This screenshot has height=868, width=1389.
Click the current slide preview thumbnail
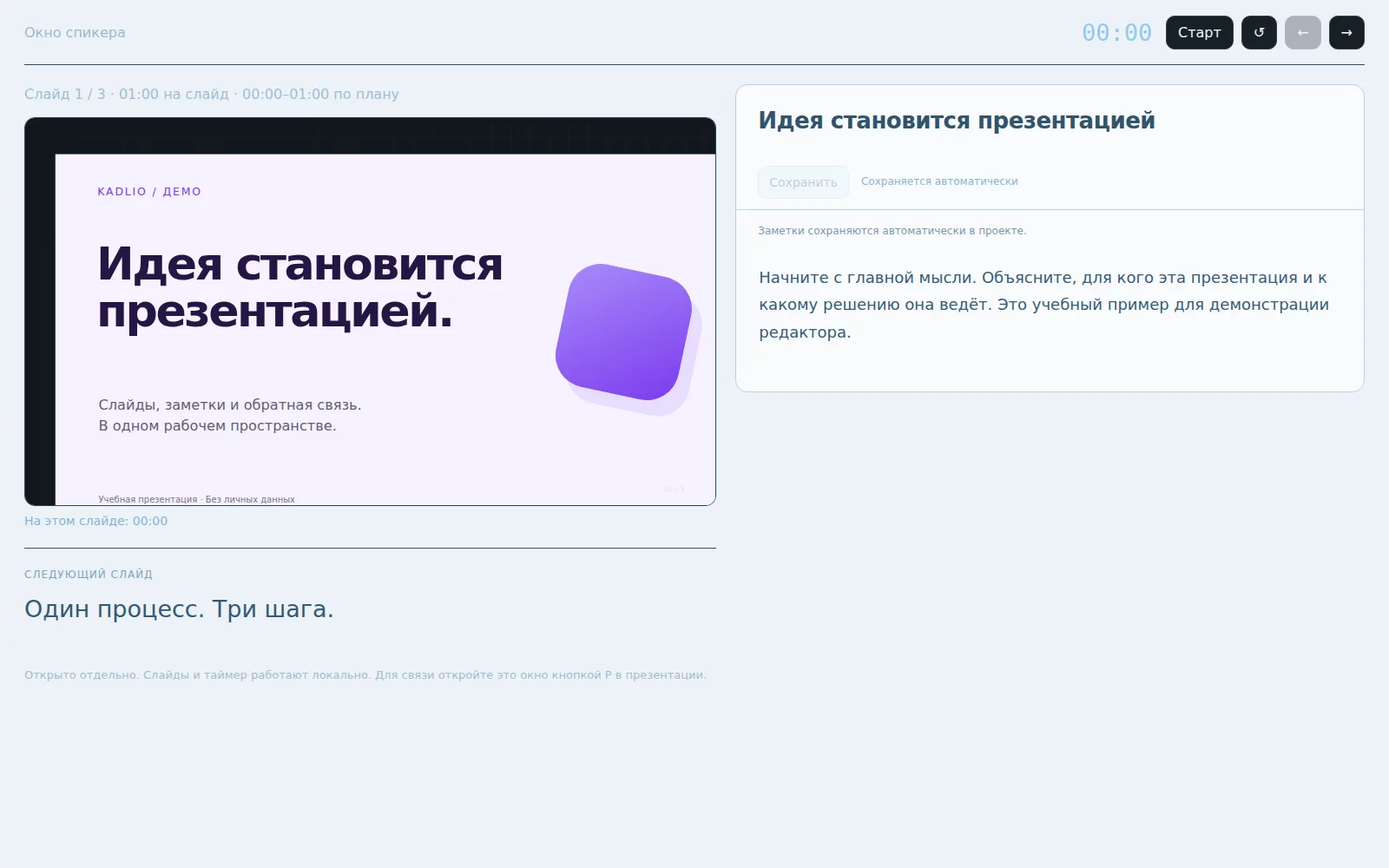pos(370,312)
